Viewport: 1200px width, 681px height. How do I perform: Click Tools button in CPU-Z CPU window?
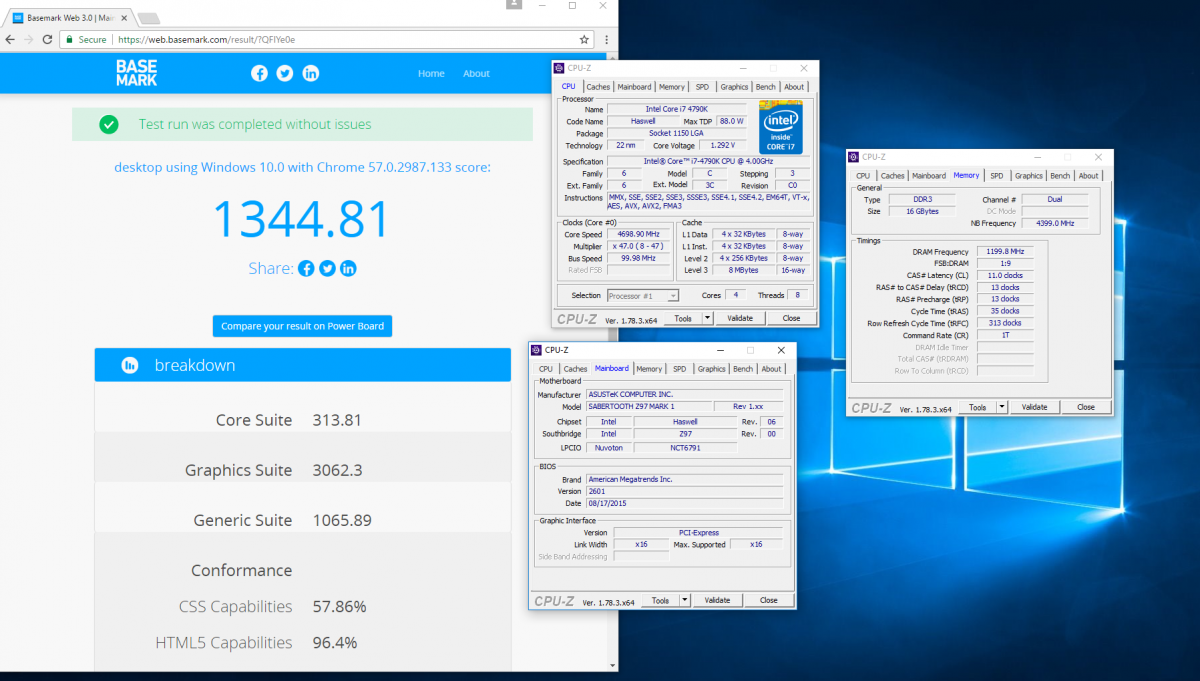tap(682, 318)
